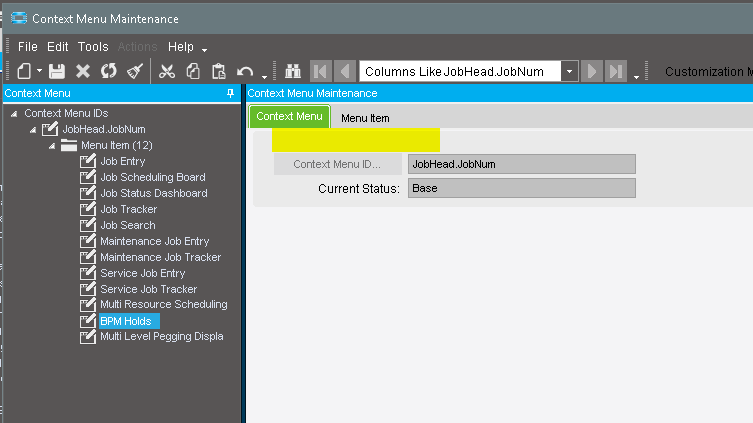Open the New button dropdown arrow
Image resolution: width=753 pixels, height=423 pixels.
[39, 71]
